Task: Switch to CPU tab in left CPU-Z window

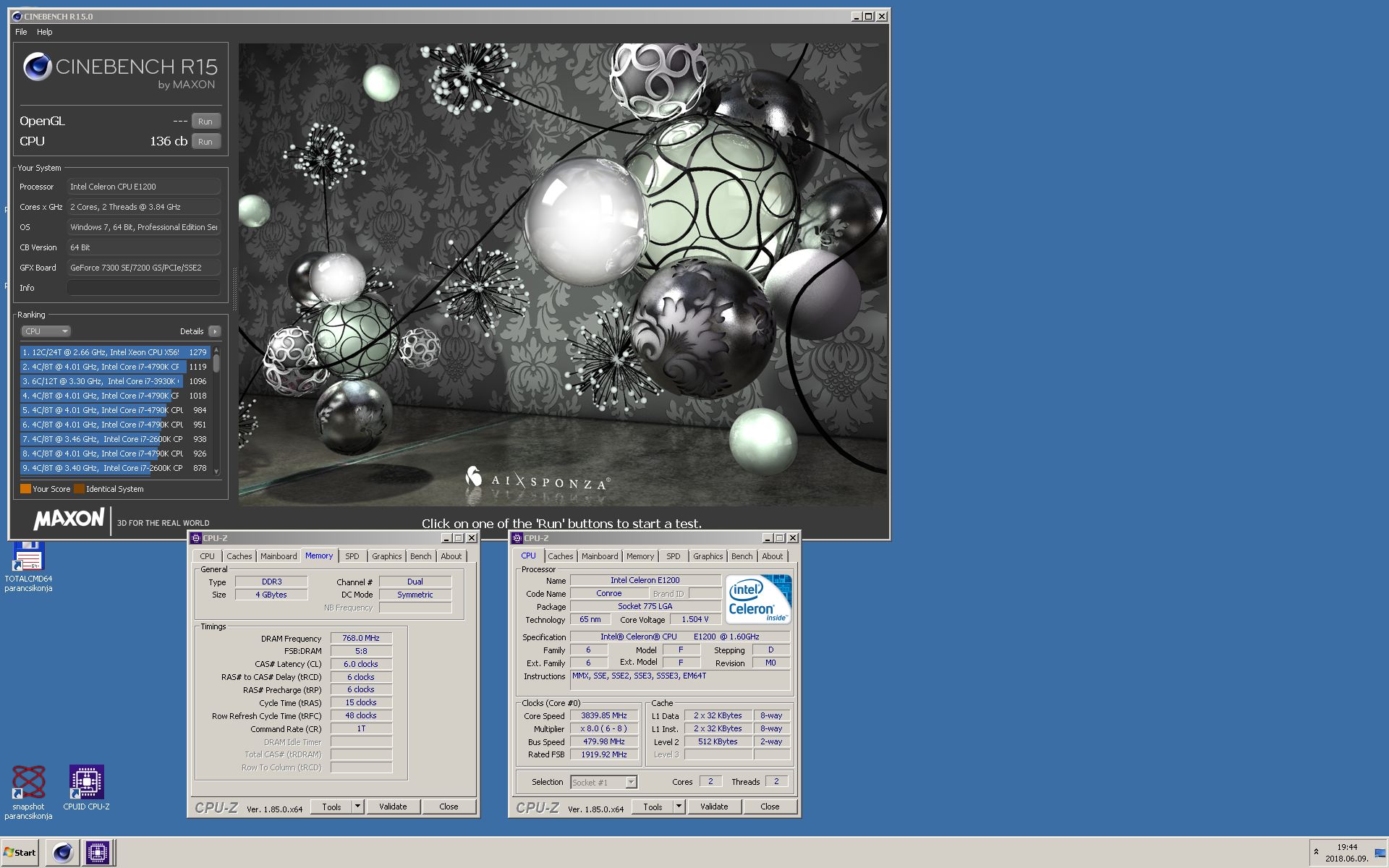Action: click(x=207, y=556)
